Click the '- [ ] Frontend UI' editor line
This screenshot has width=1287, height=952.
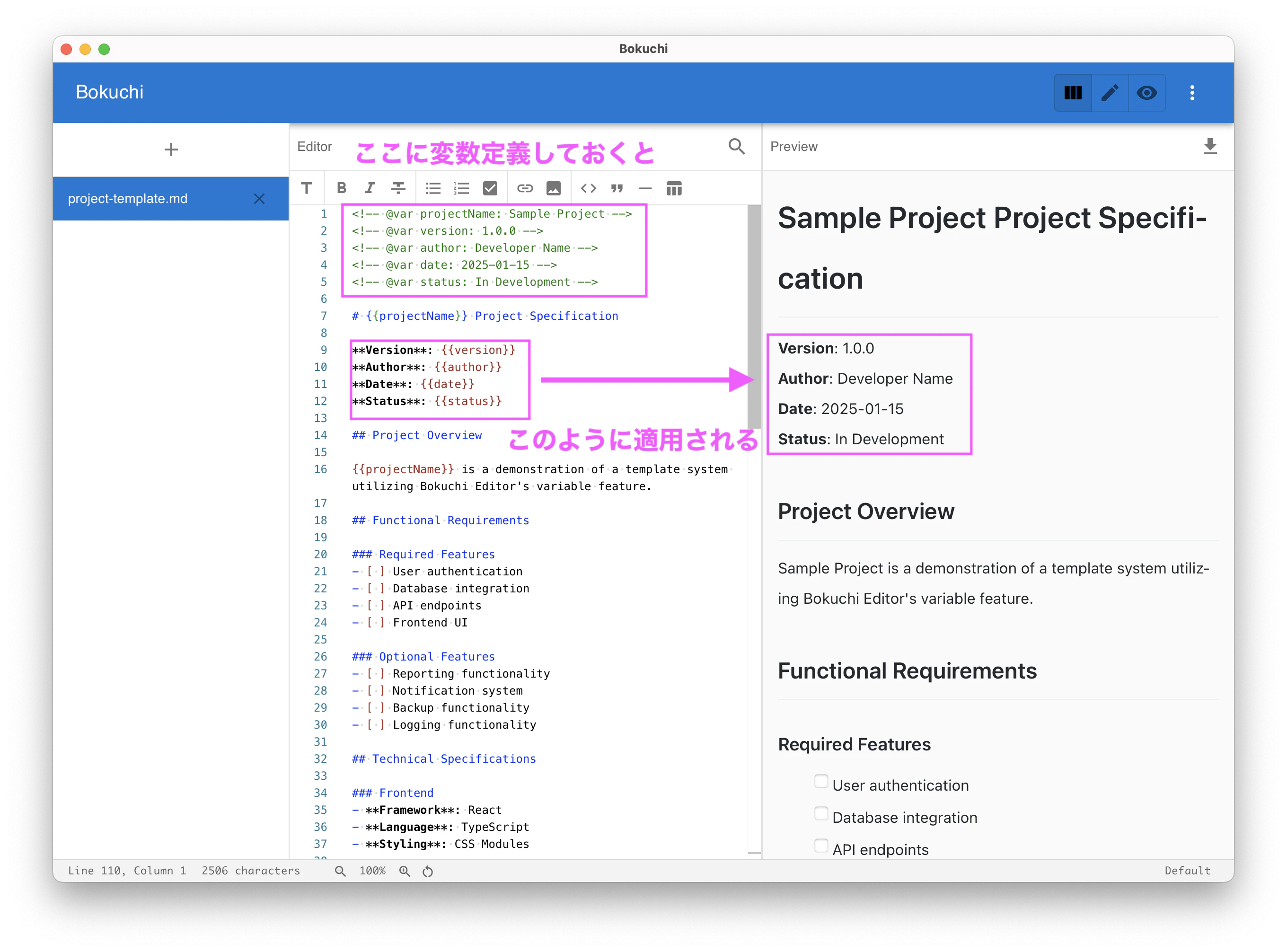410,622
